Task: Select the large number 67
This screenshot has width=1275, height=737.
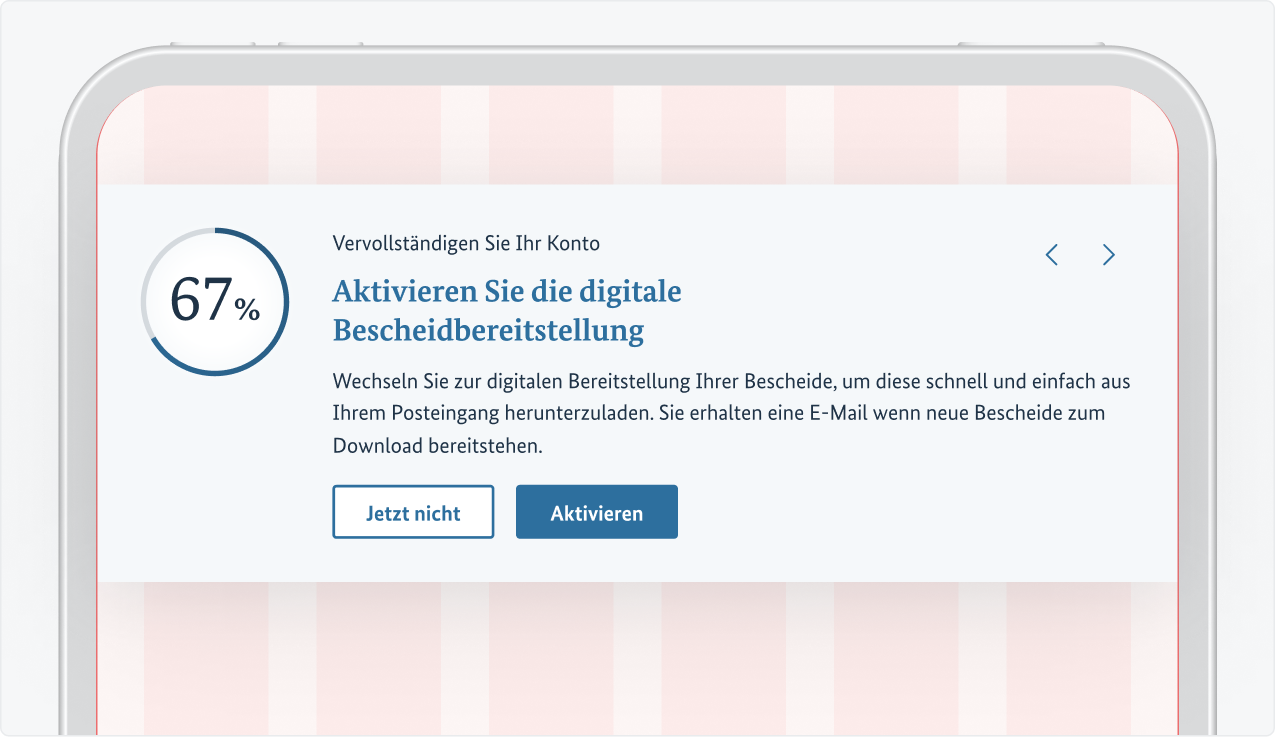Action: click(x=201, y=299)
